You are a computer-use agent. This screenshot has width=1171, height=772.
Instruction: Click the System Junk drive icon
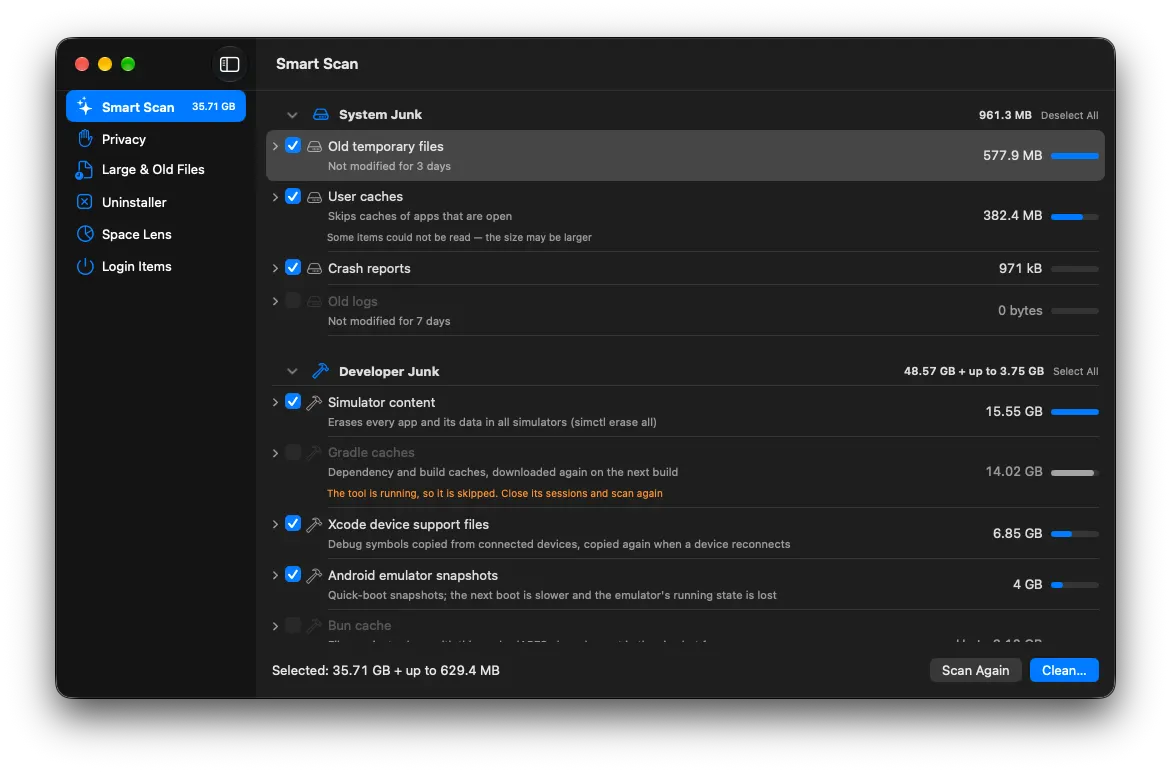(x=320, y=114)
